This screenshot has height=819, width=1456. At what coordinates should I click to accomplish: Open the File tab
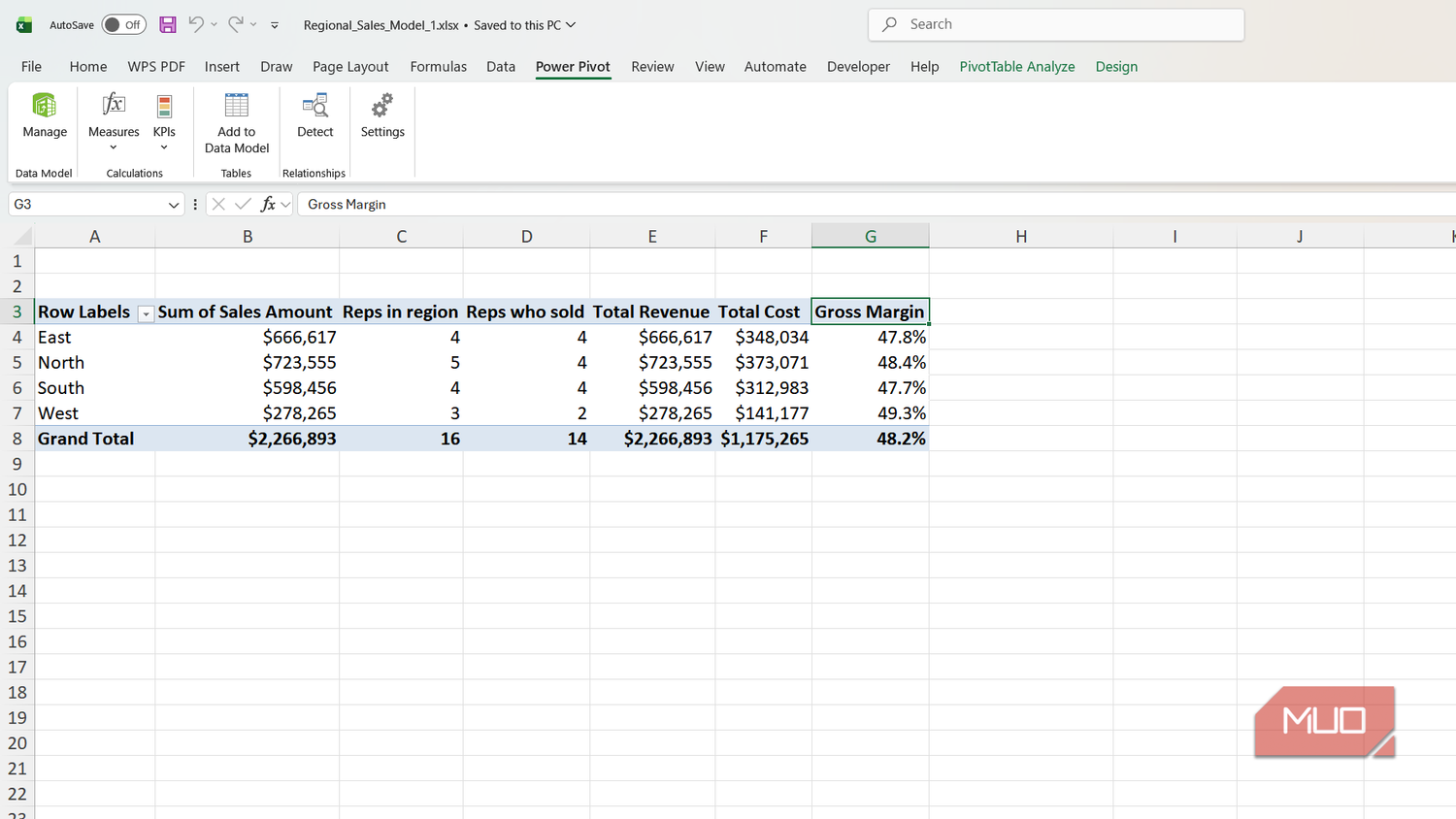[x=31, y=66]
